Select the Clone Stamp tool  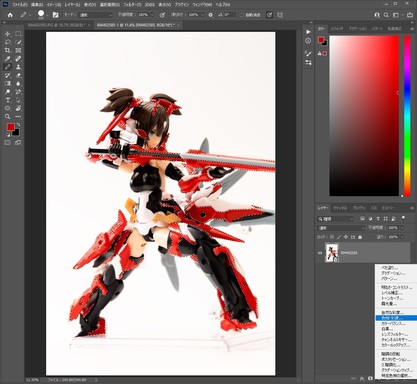coord(18,67)
